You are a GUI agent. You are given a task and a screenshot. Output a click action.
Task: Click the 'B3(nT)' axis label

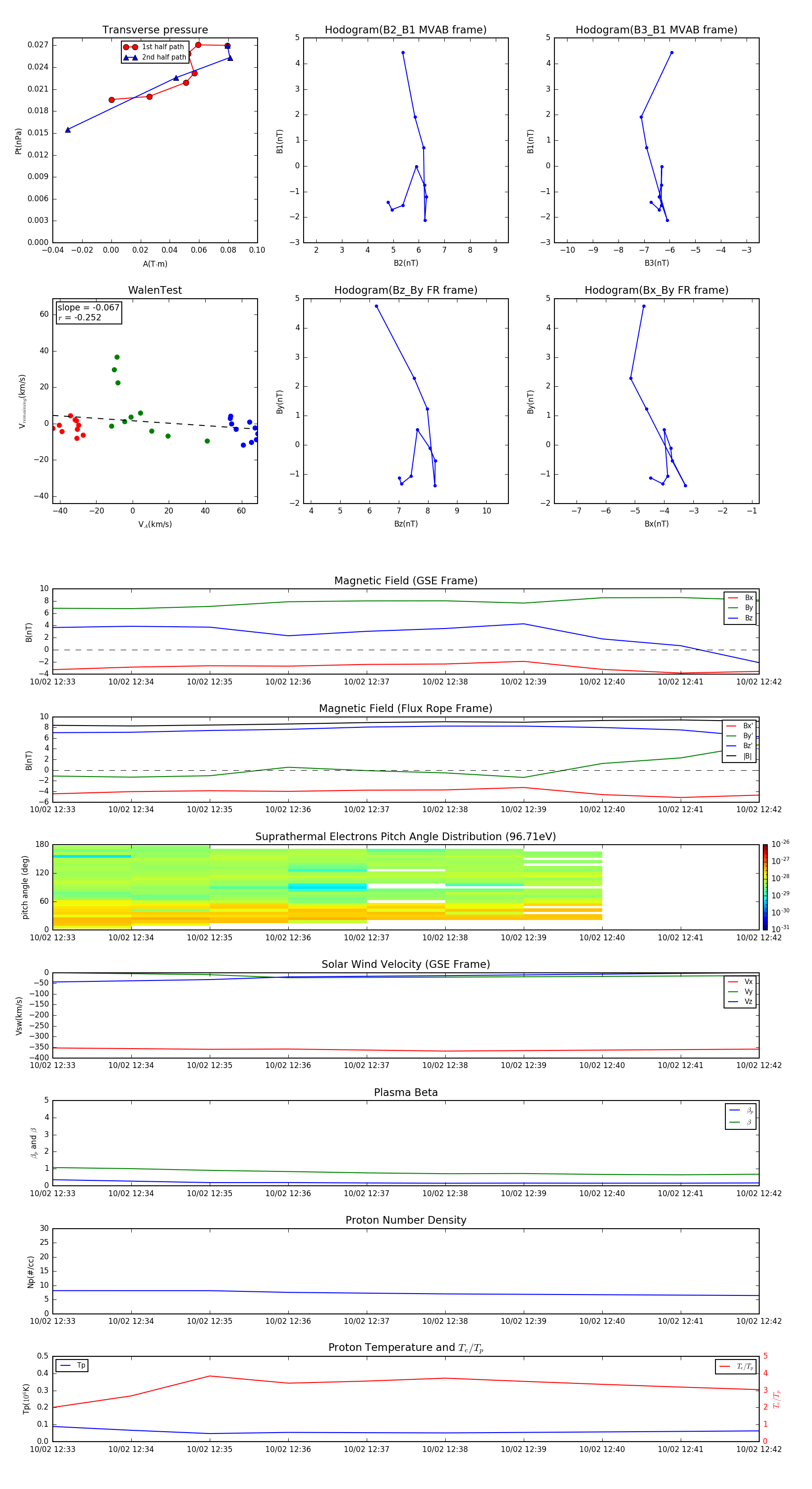(656, 263)
